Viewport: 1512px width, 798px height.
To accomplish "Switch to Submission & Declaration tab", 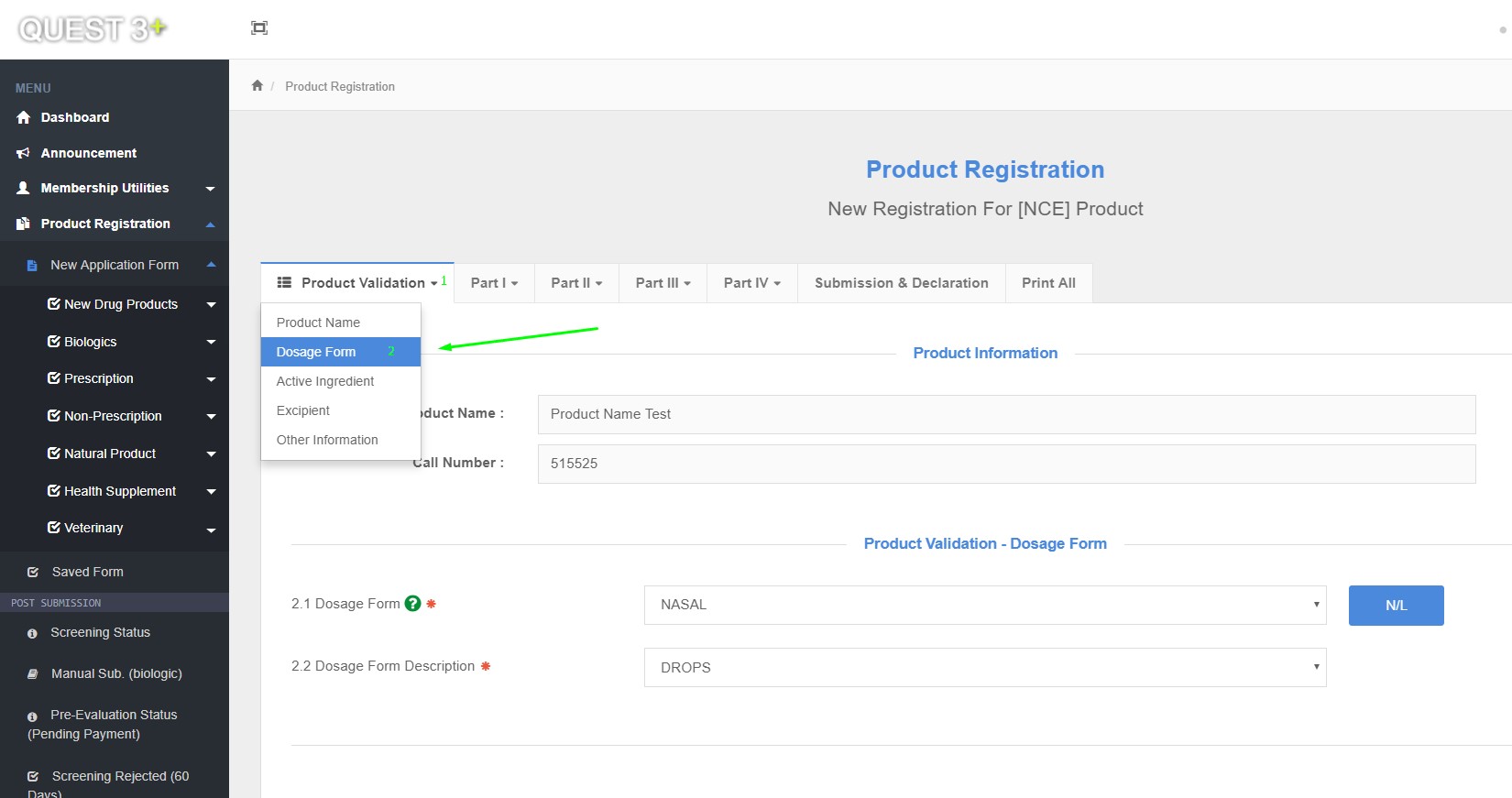I will (x=901, y=283).
